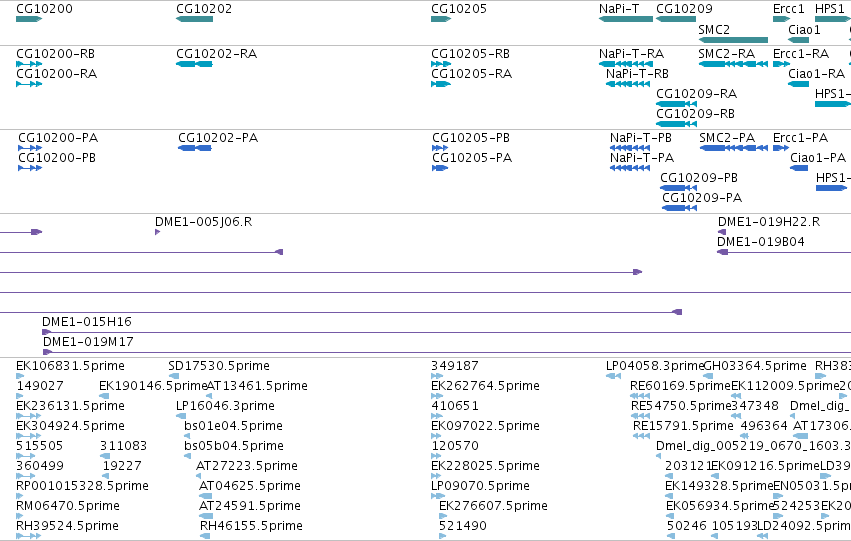The width and height of the screenshot is (851, 541).
Task: Select the CG10202 gene glyph
Action: [x=194, y=19]
